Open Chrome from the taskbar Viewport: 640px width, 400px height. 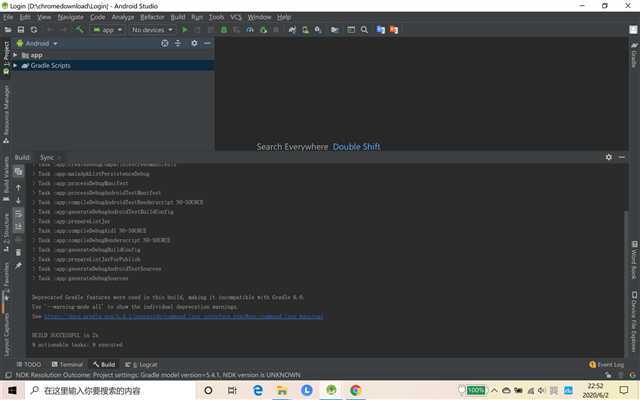(x=356, y=391)
